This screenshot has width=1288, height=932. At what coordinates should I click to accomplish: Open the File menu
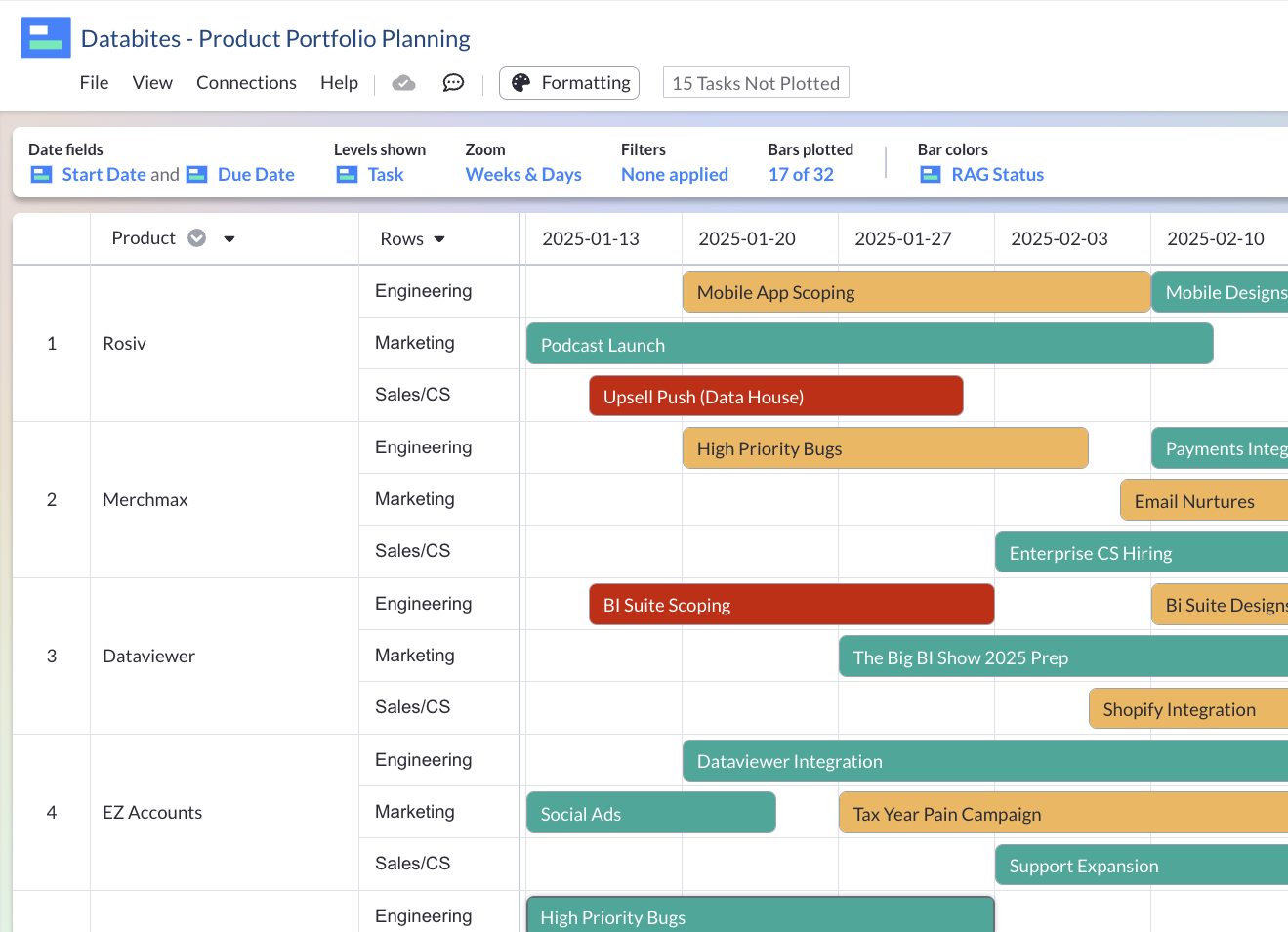coord(94,83)
